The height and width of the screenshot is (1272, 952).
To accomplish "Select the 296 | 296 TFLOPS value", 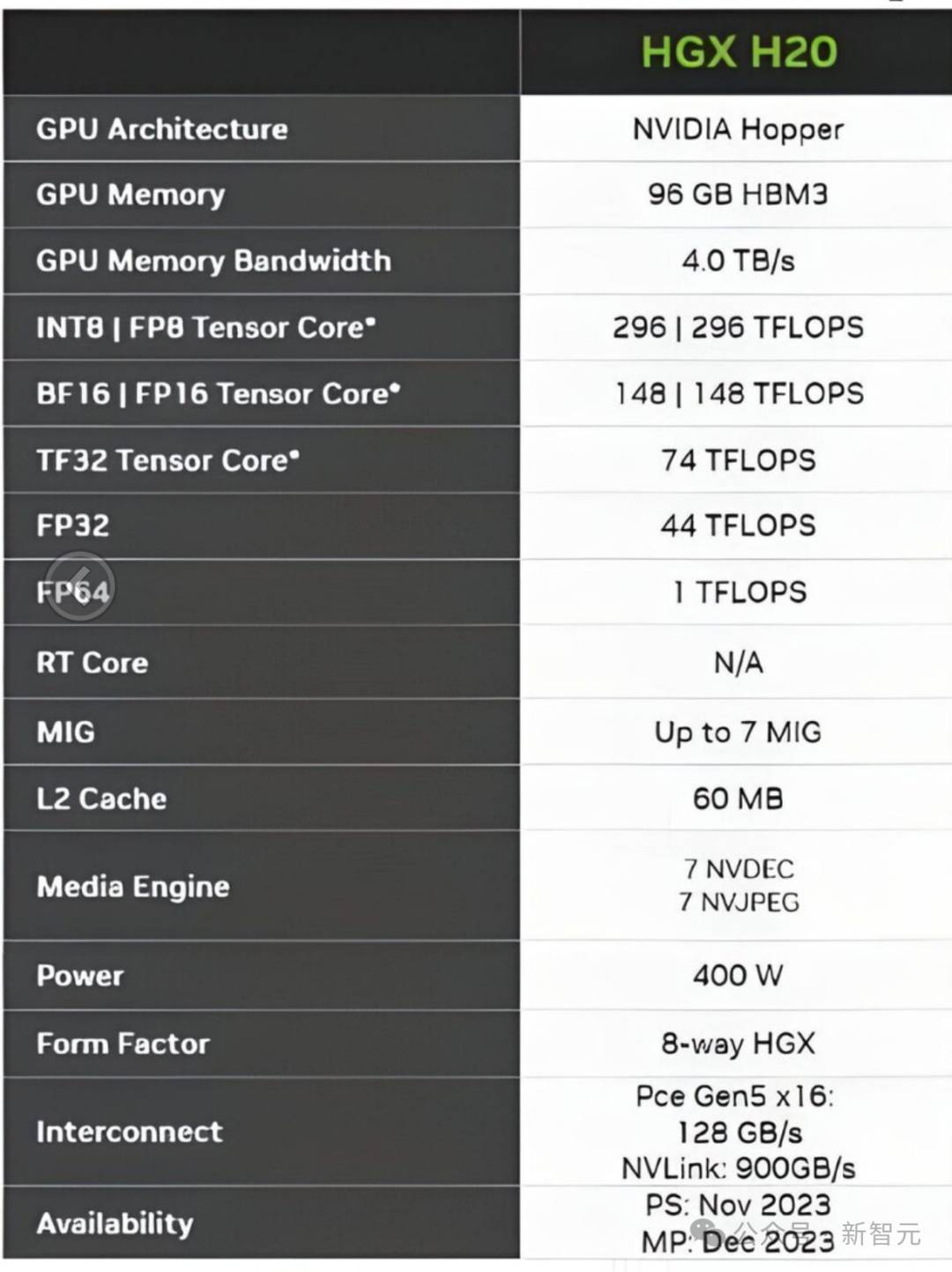I will click(x=738, y=327).
